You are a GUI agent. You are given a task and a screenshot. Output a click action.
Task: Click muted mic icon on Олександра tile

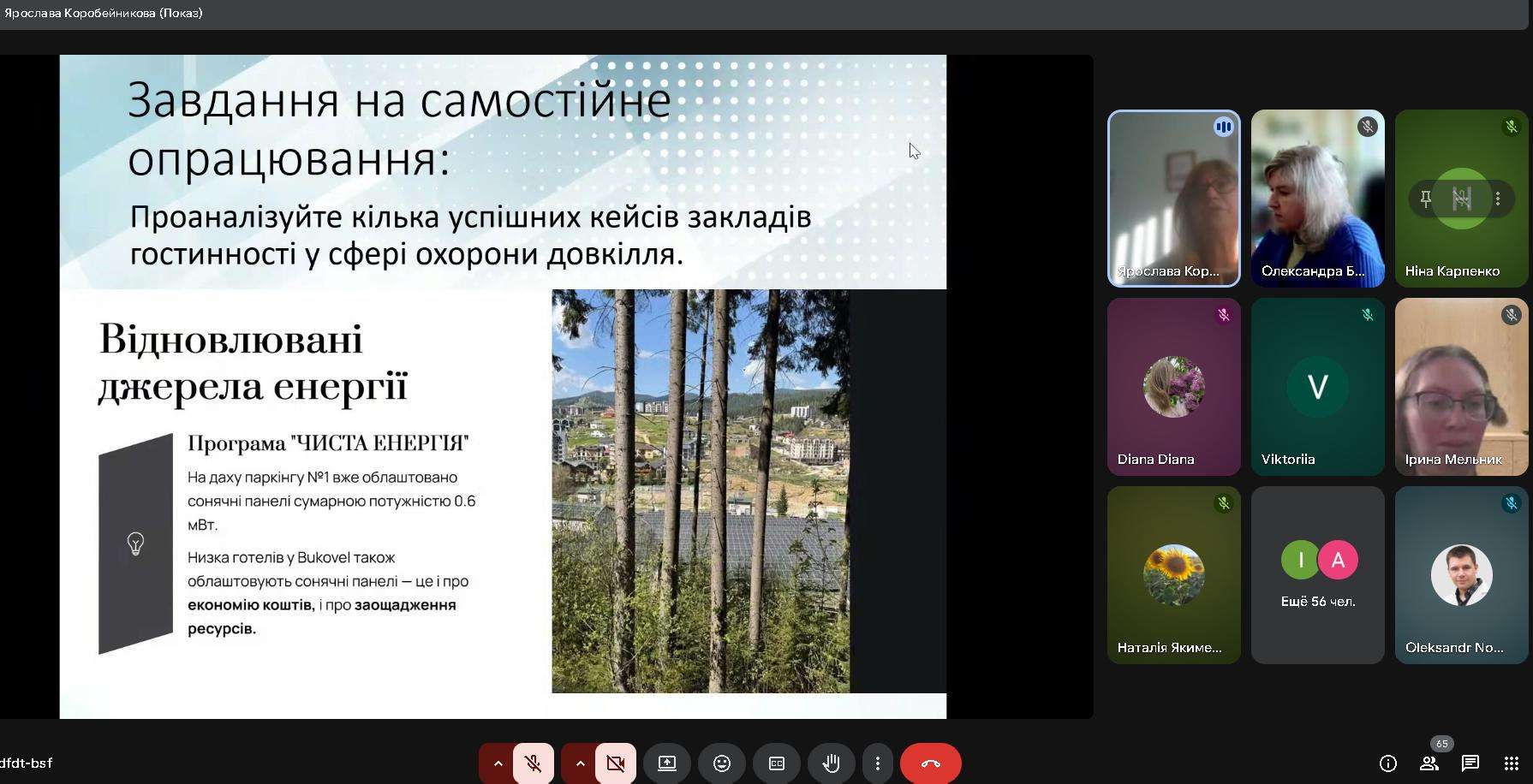tap(1367, 127)
